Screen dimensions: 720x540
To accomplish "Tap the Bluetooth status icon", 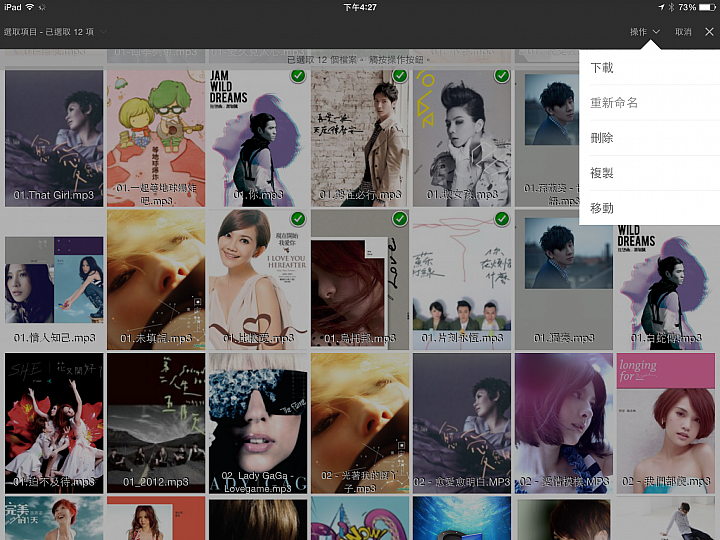I will [x=671, y=7].
